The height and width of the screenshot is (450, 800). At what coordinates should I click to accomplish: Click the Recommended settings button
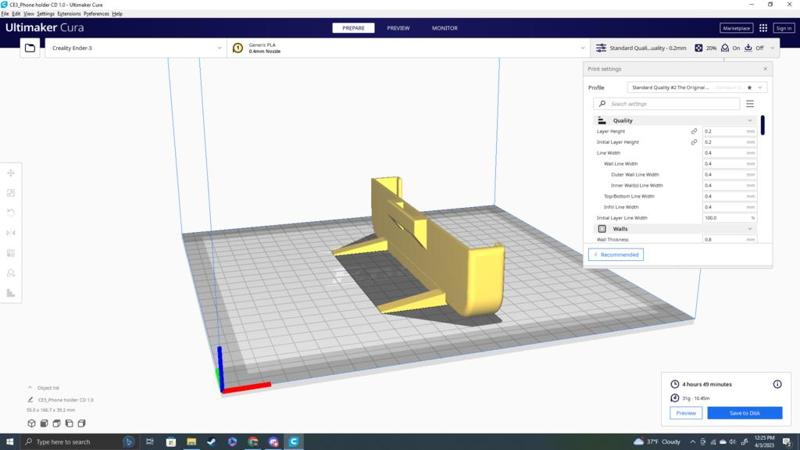(616, 255)
